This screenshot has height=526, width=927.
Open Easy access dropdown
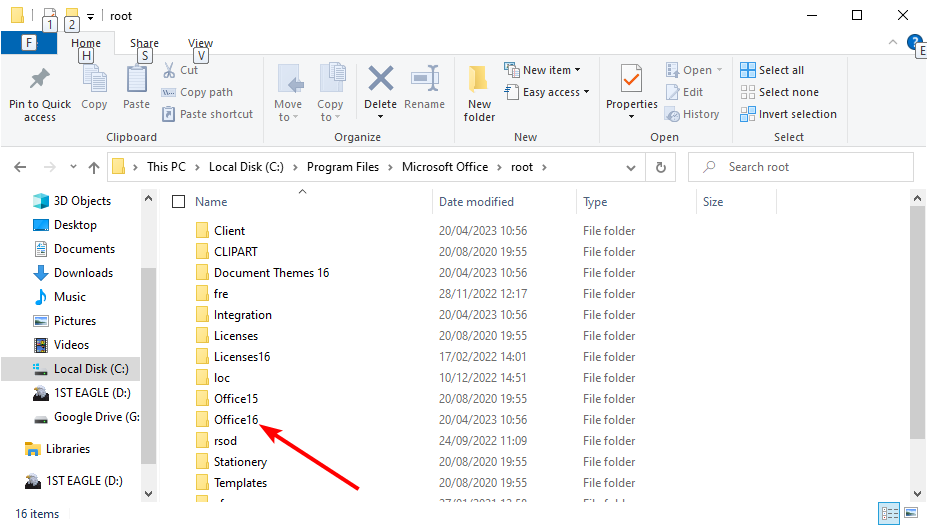click(x=547, y=92)
